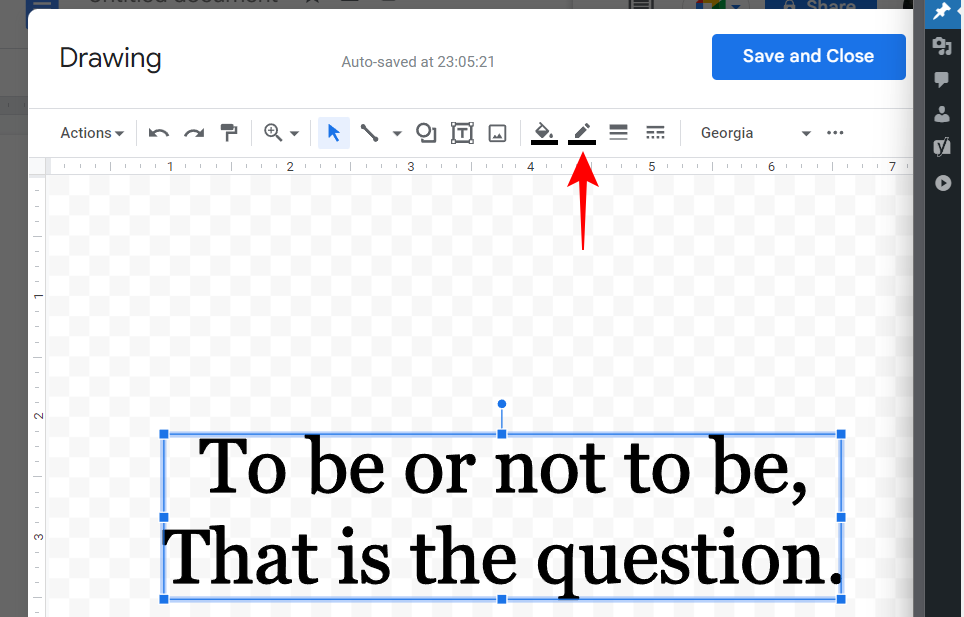The image size is (964, 617).
Task: Open the fill color bucket picker
Action: [x=544, y=133]
